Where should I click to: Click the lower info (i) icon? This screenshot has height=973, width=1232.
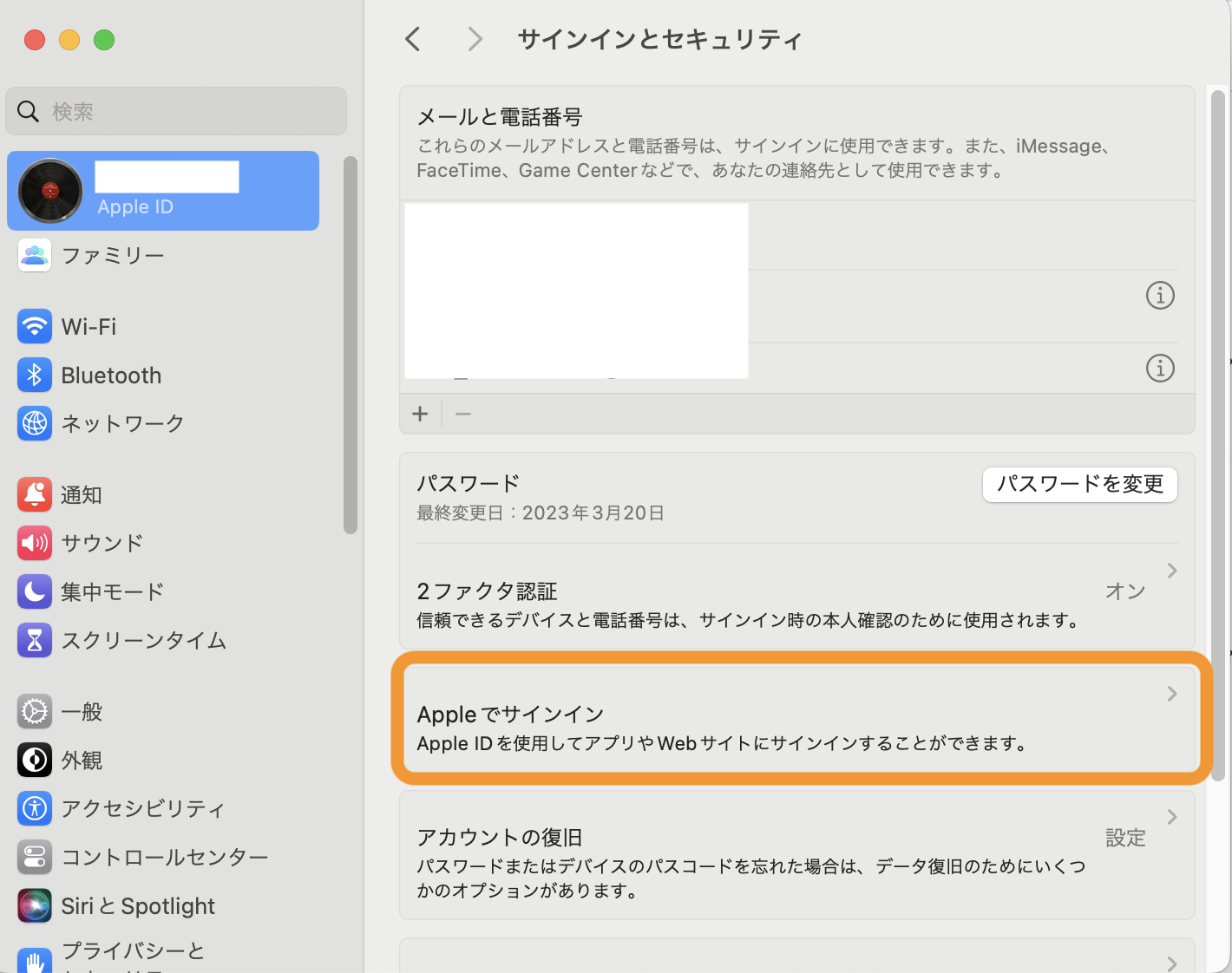pos(1160,368)
